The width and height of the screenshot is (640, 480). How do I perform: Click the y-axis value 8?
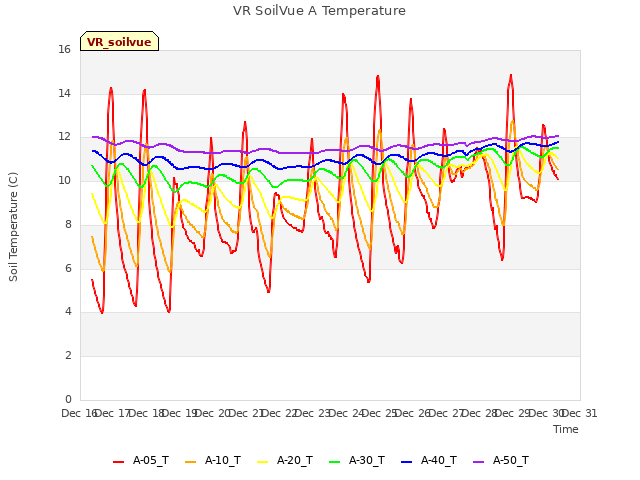pos(68,224)
